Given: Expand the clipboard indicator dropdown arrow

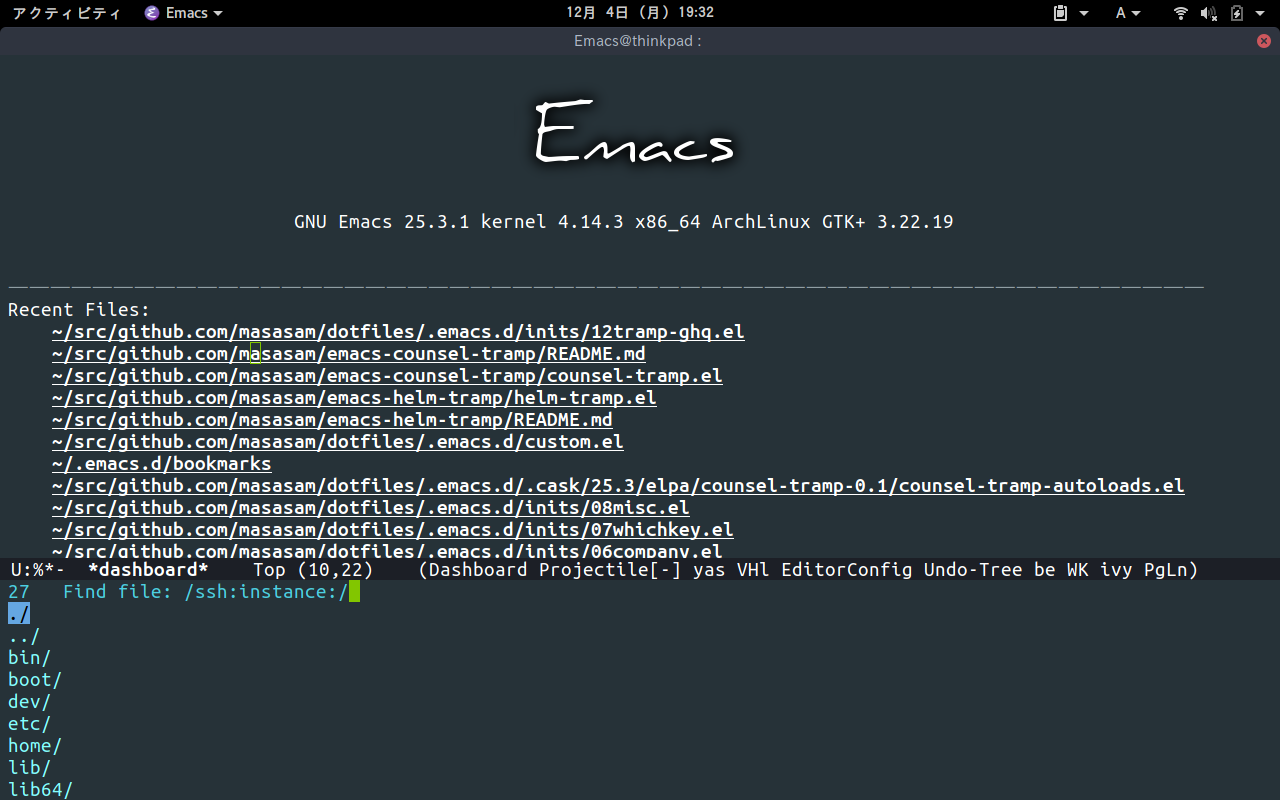Looking at the screenshot, I should [1084, 13].
